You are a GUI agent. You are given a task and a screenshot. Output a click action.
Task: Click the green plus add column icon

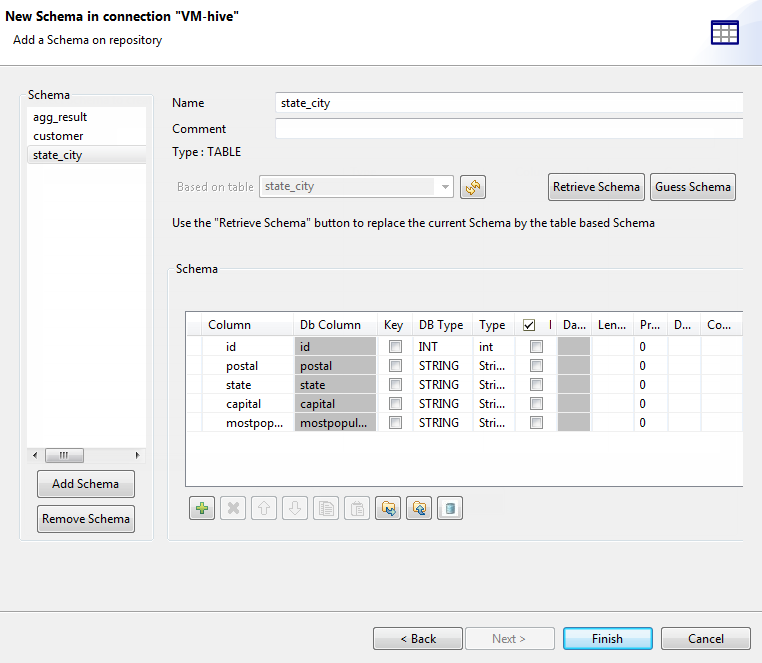202,508
